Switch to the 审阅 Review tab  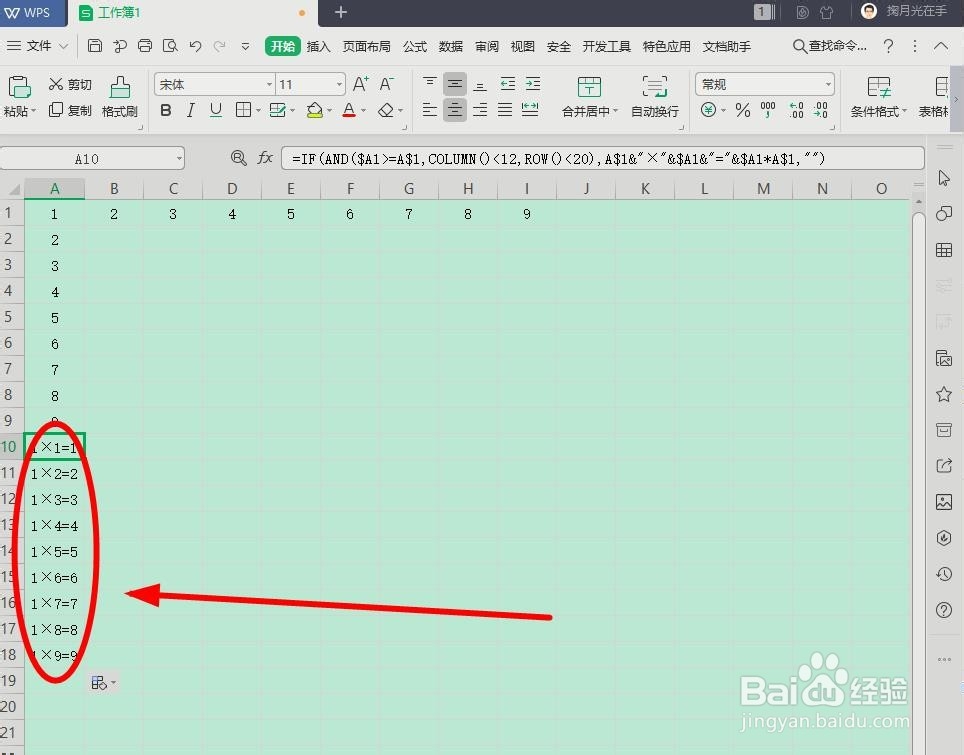[x=487, y=46]
